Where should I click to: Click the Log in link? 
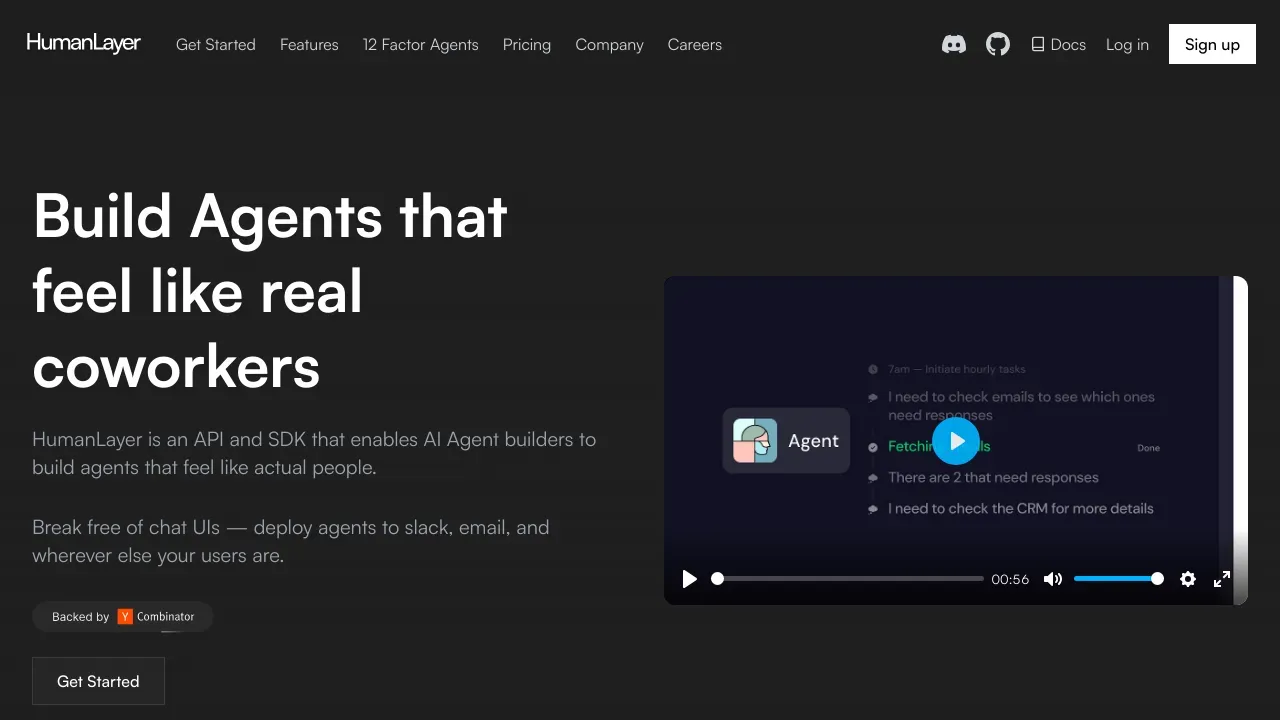pyautogui.click(x=1127, y=44)
